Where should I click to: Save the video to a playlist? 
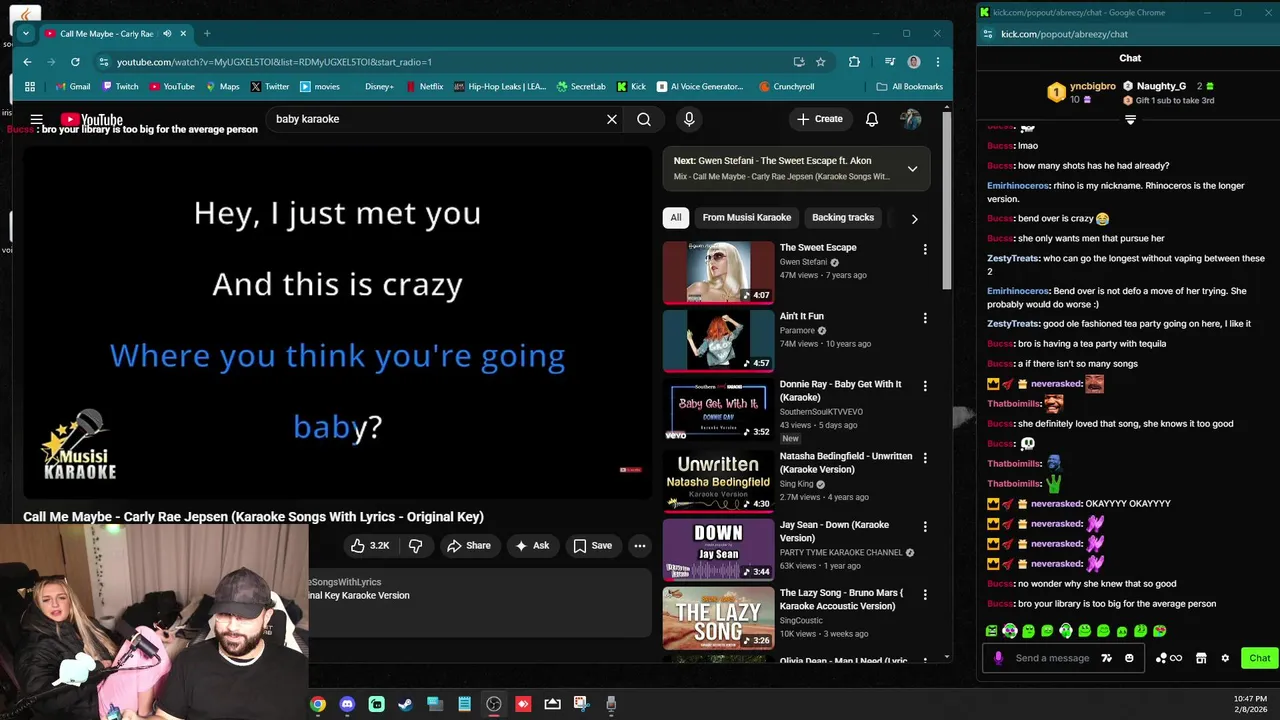point(592,545)
